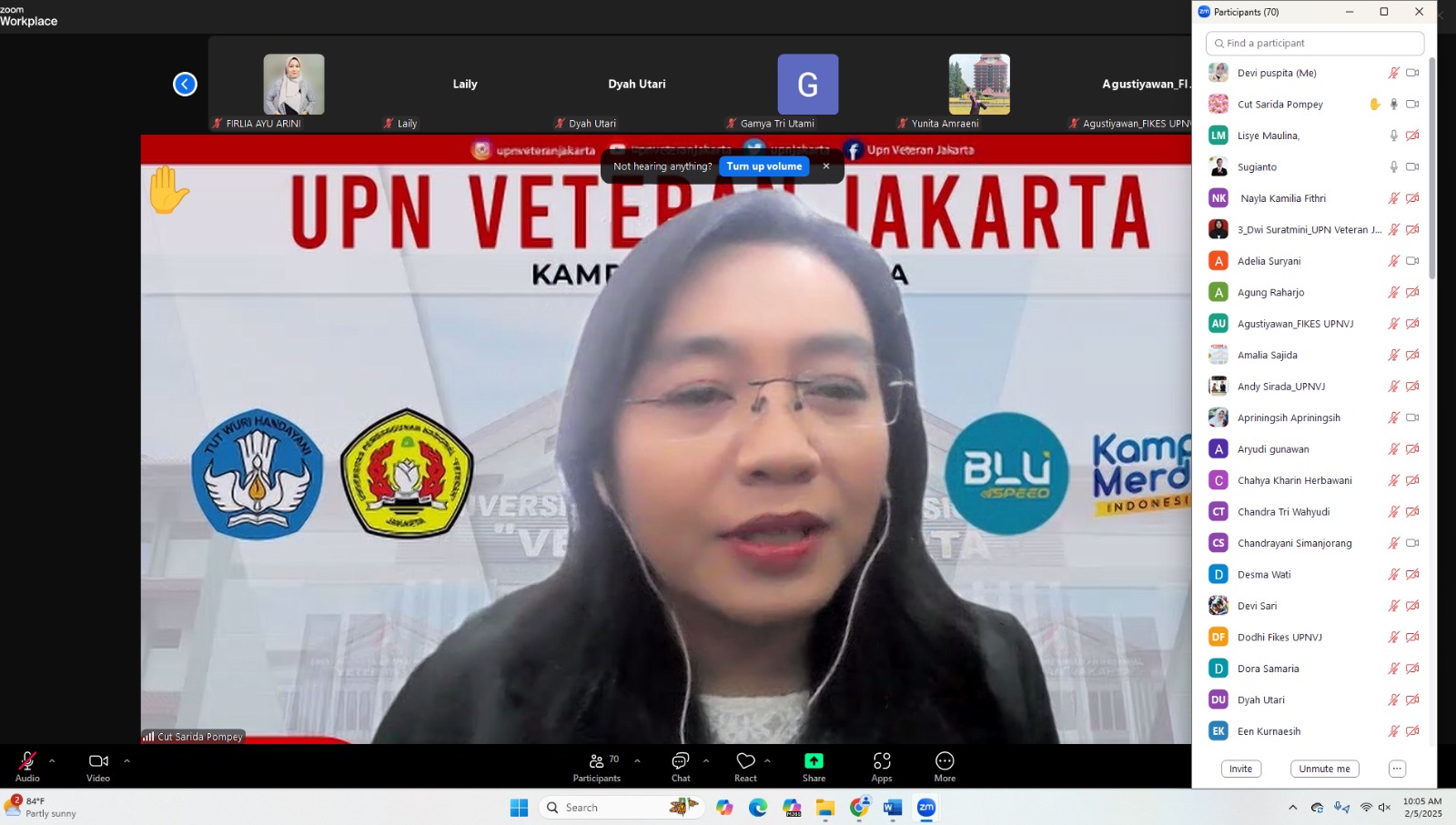Open the Chat panel icon
The height and width of the screenshot is (825, 1456).
[680, 761]
